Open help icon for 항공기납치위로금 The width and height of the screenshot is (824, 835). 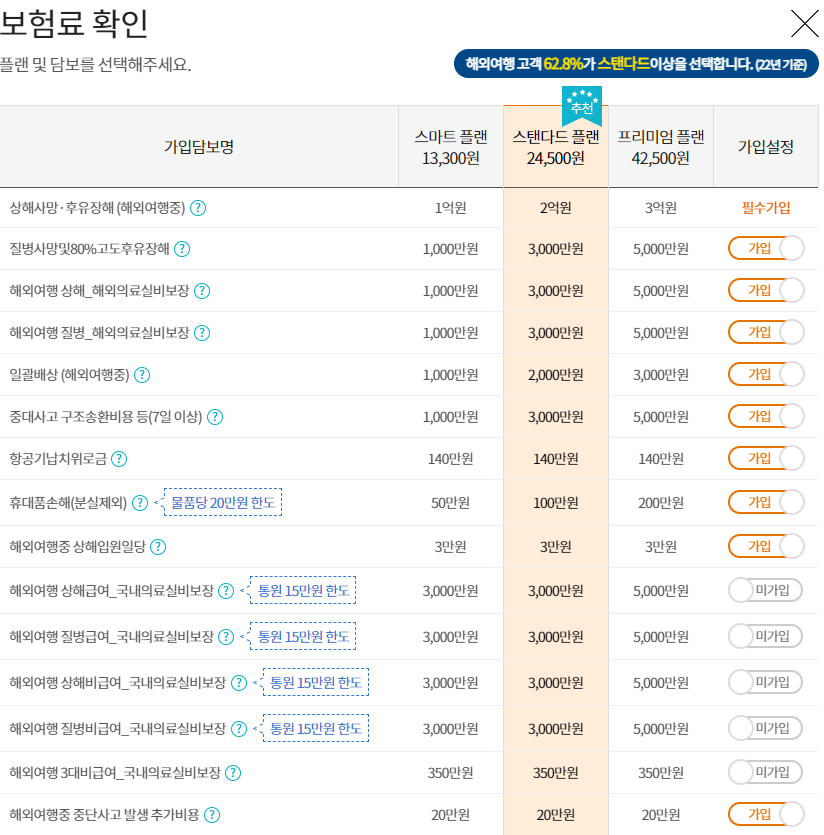coord(119,459)
